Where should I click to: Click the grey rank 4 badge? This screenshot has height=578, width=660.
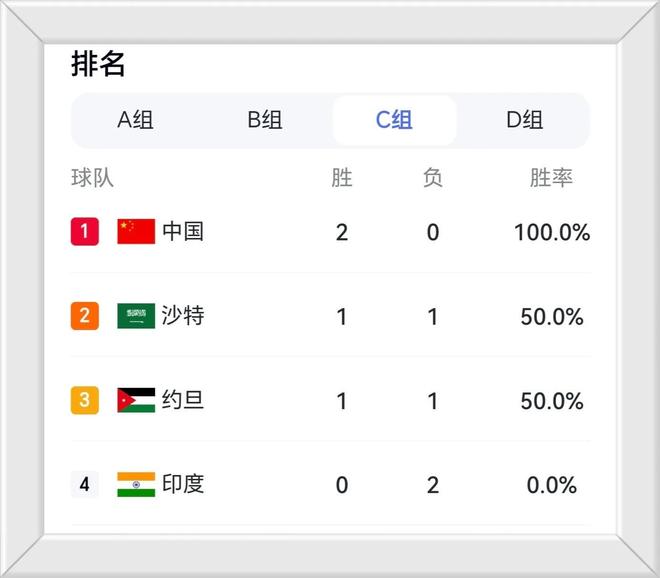point(85,484)
